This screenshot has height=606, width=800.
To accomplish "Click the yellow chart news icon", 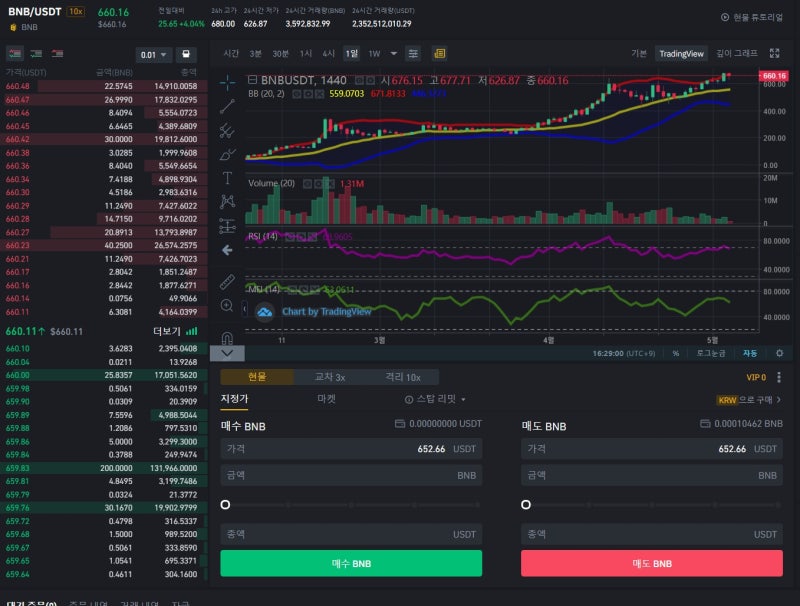I will (x=439, y=54).
